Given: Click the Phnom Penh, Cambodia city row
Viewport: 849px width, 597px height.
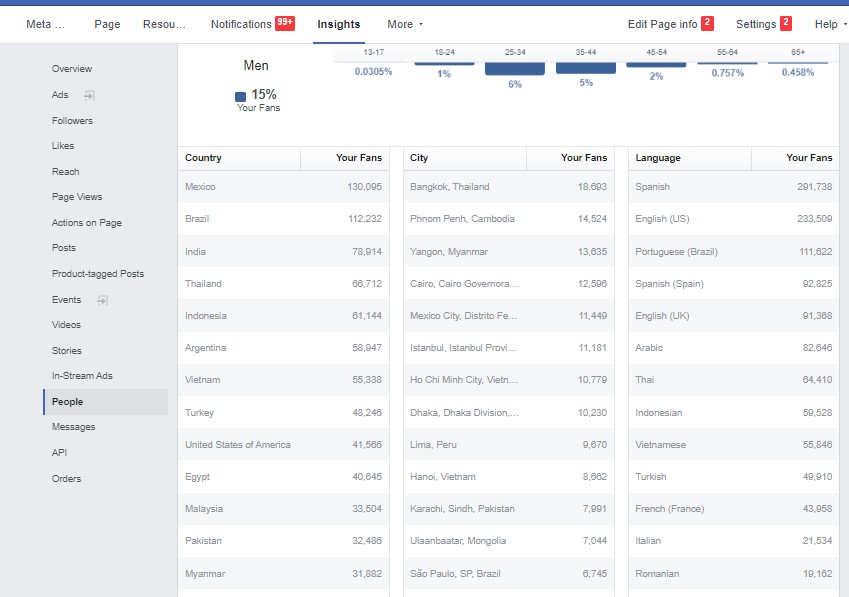Looking at the screenshot, I should click(x=508, y=219).
